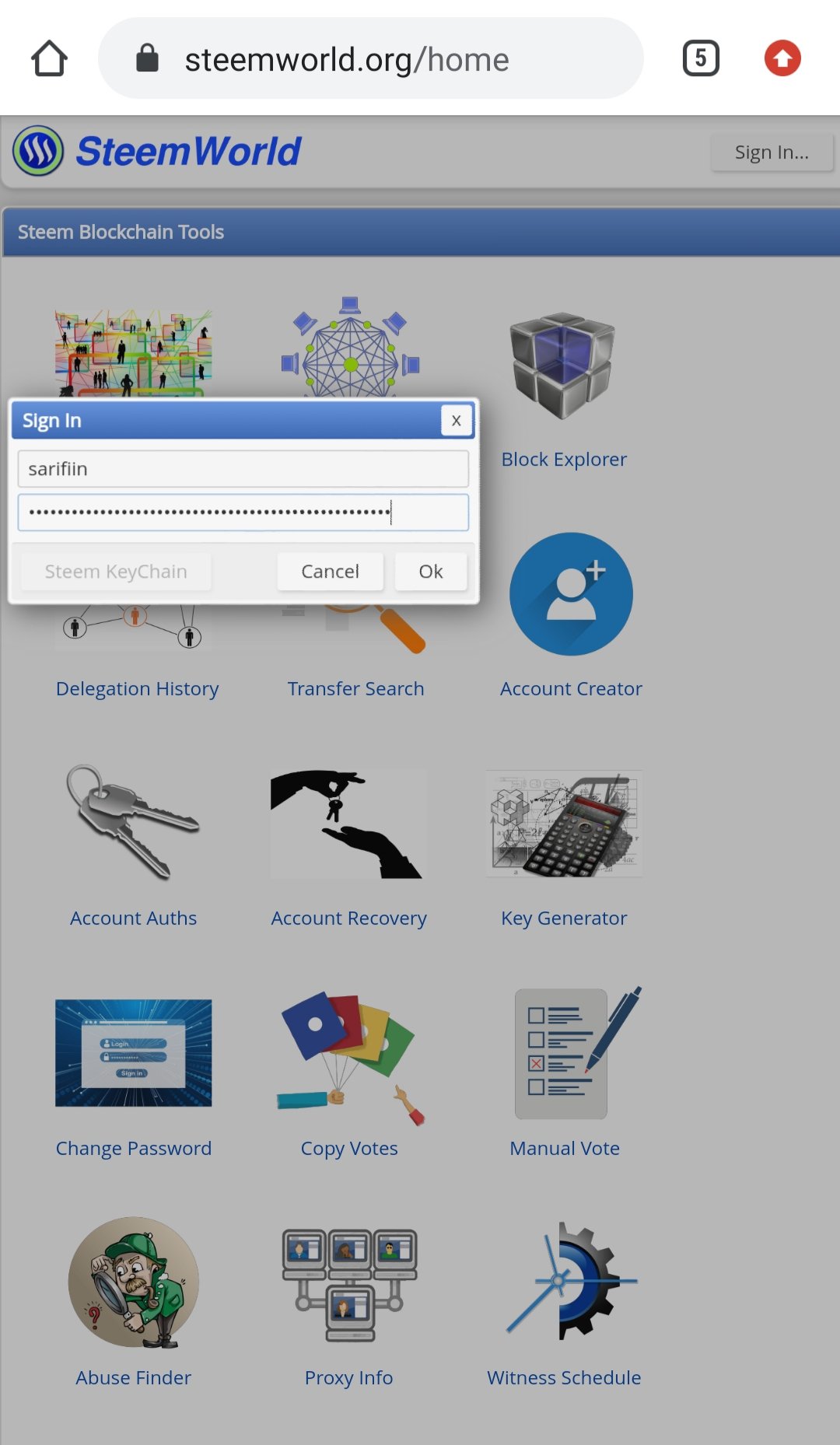Screen dimensions: 840x1445
Task: Open the Account Creator link
Action: 571,689
